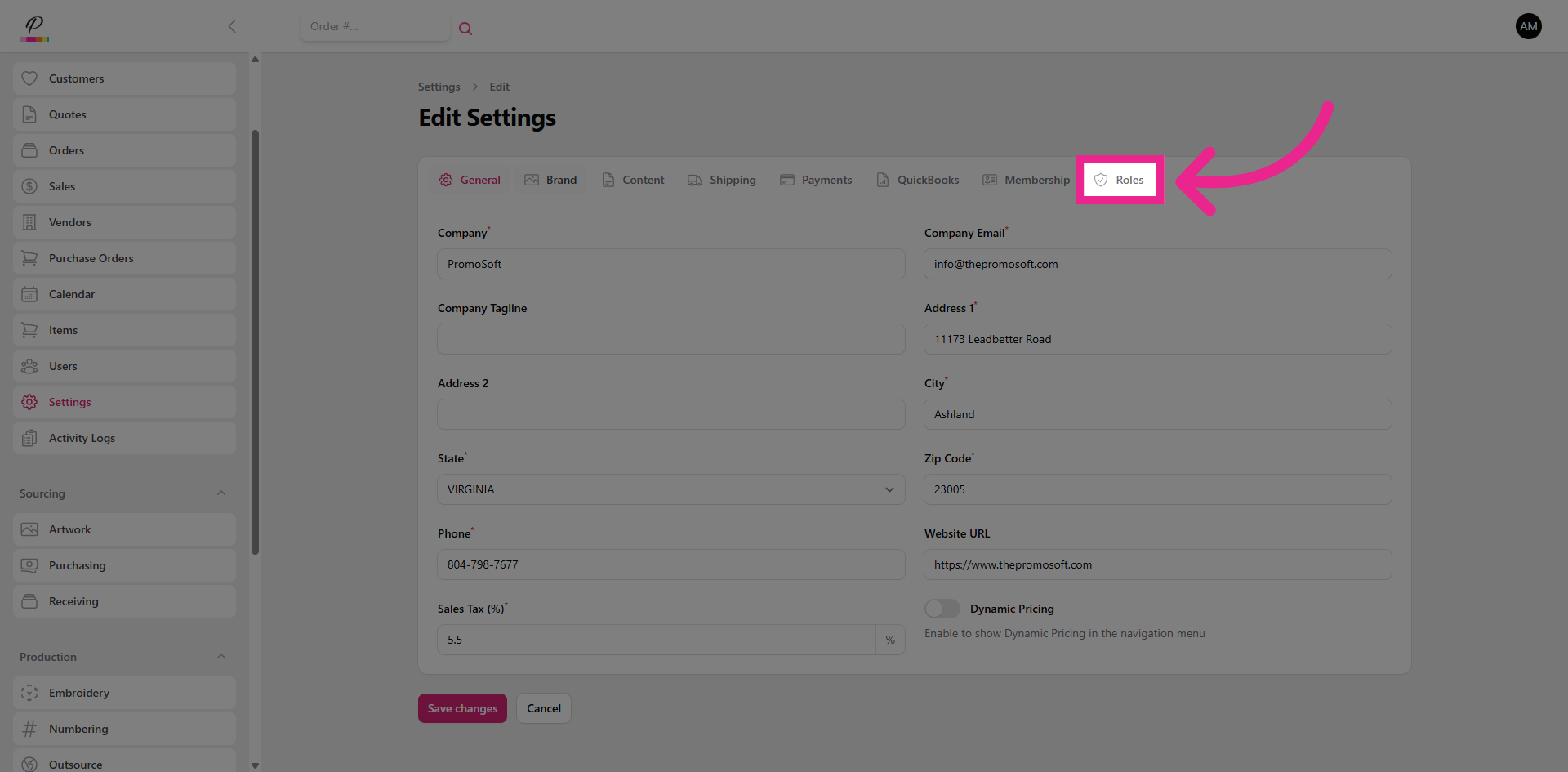Collapse the Sourcing section
This screenshot has width=1568, height=772.
pos(221,493)
